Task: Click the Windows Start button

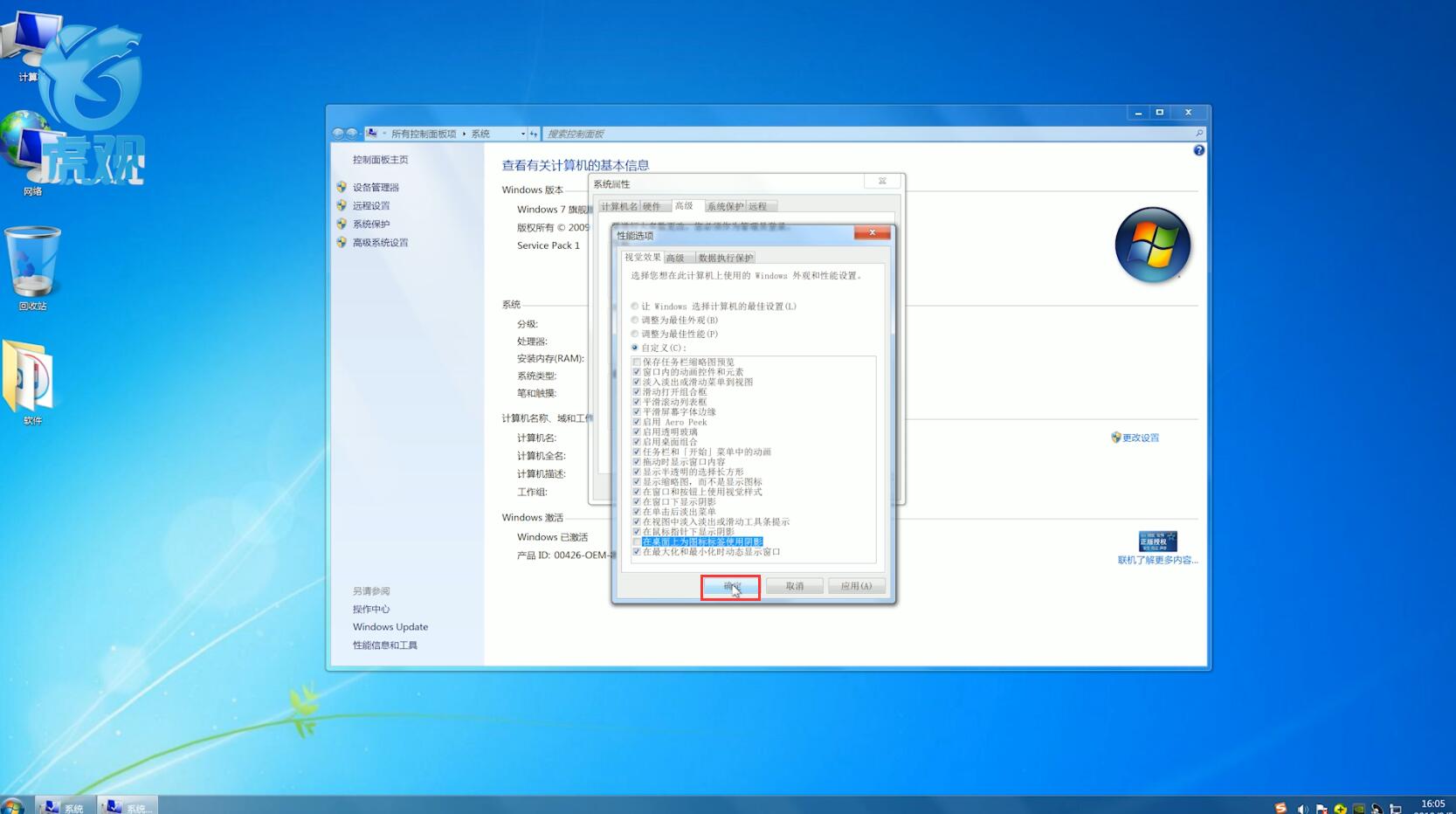Action: pos(12,806)
